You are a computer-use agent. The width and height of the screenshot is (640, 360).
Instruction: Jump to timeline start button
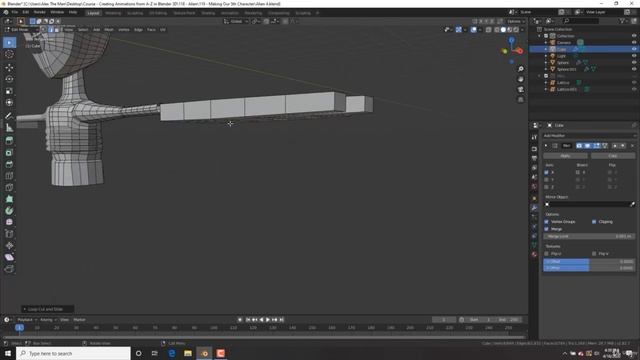coord(248,320)
